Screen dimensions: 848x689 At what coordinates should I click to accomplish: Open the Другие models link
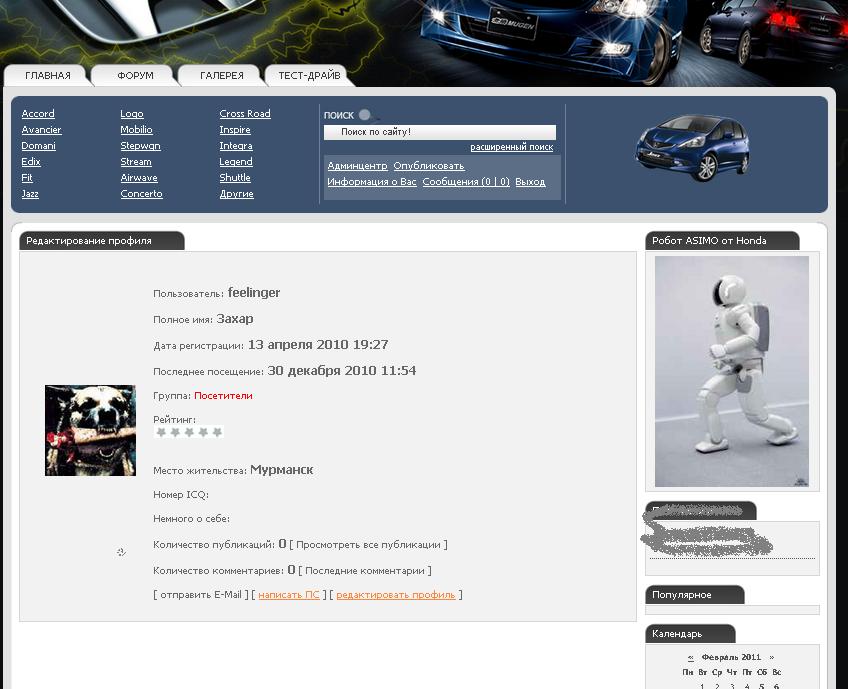coord(236,194)
